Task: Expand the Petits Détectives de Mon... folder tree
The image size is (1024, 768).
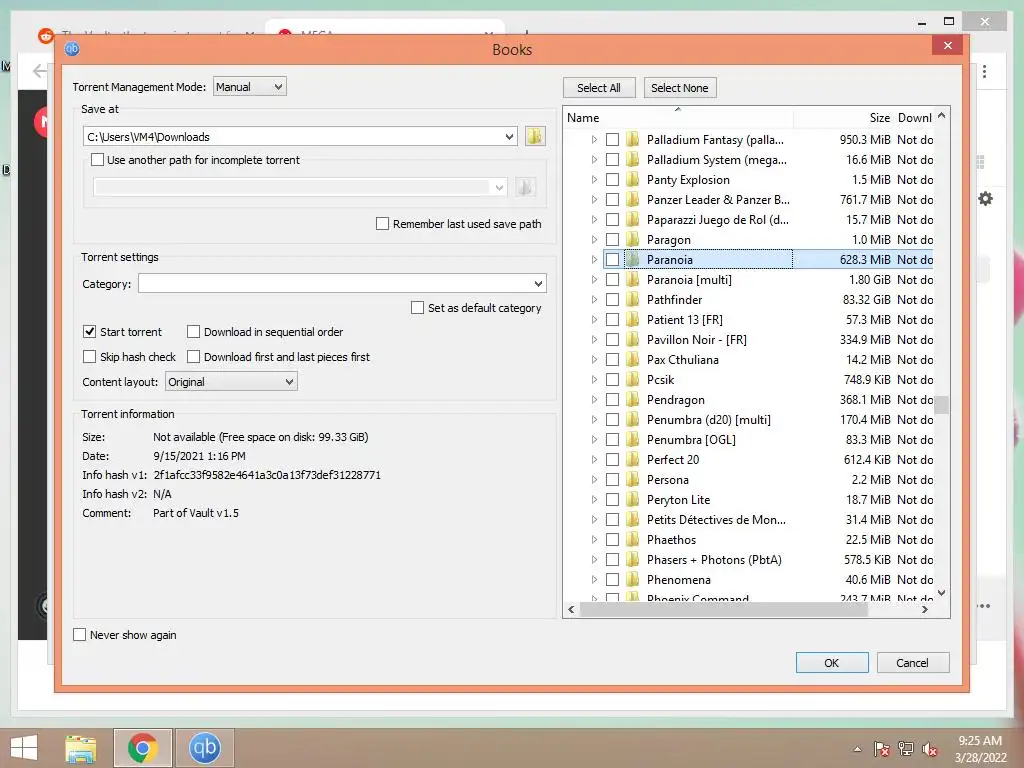Action: [594, 520]
